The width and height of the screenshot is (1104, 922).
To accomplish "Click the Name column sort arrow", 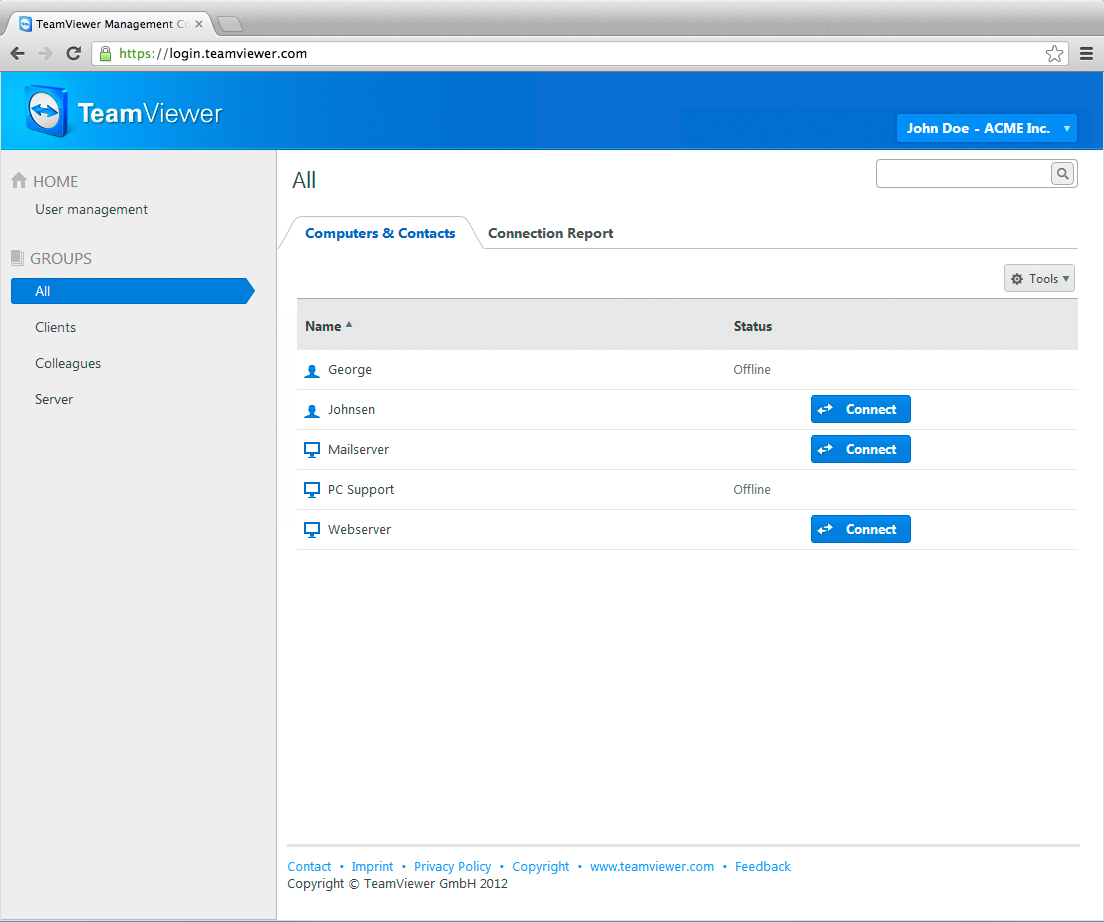I will coord(349,324).
